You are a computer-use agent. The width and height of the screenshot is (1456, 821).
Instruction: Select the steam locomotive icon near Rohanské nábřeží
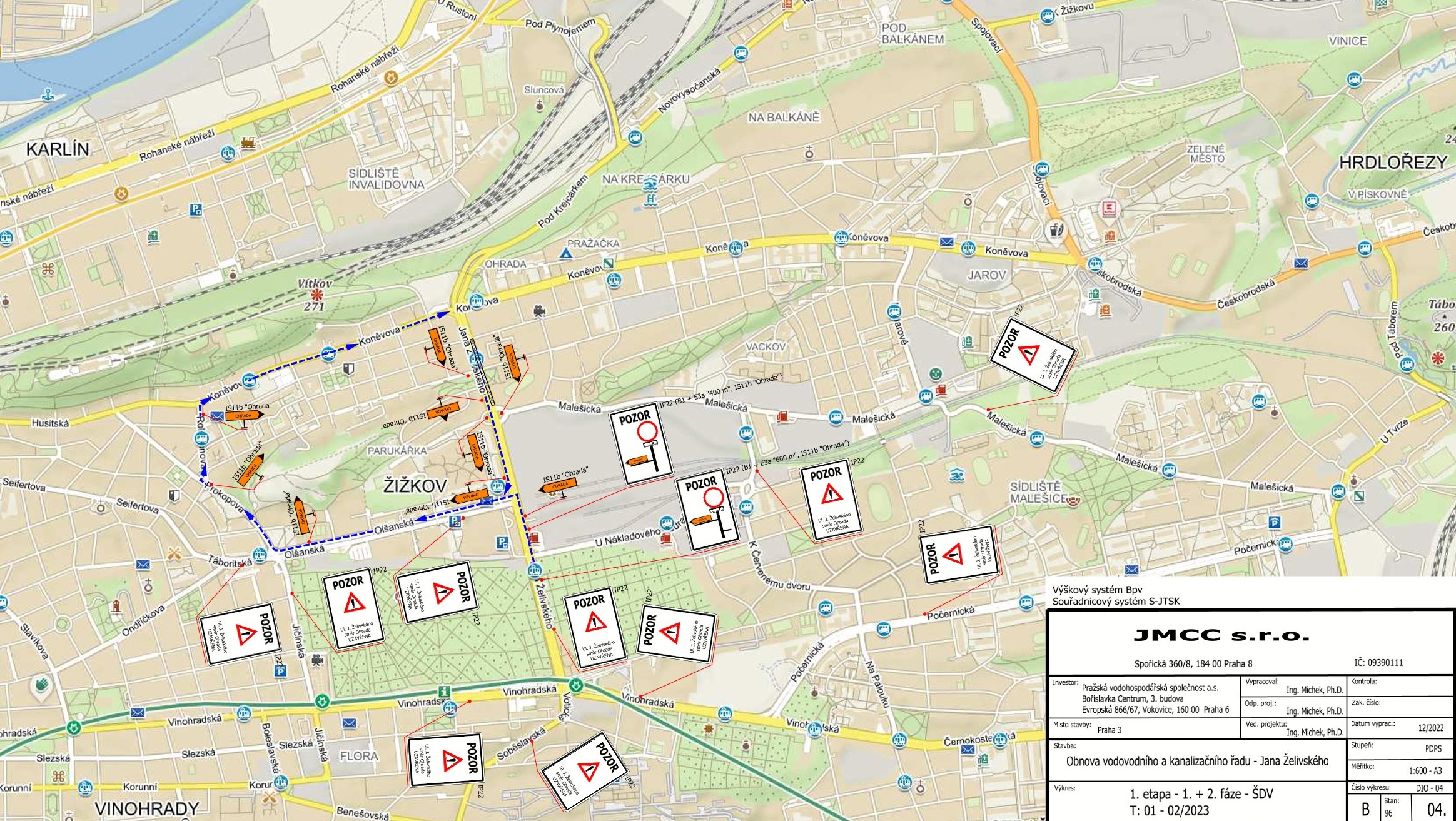[248, 143]
